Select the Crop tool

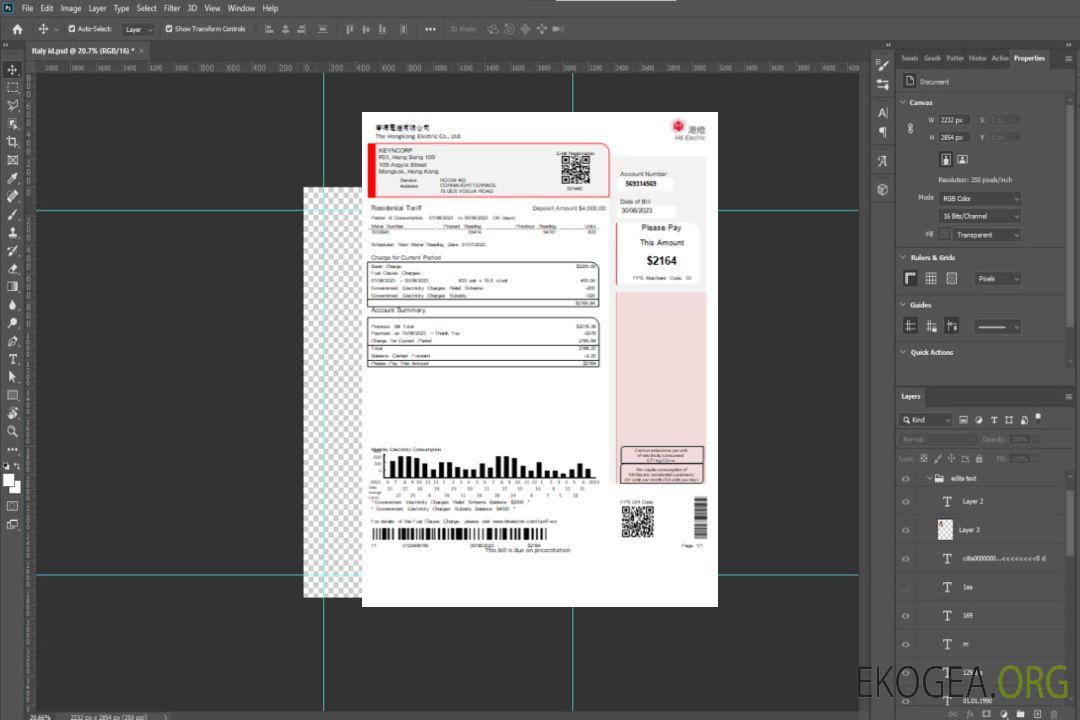tap(13, 142)
